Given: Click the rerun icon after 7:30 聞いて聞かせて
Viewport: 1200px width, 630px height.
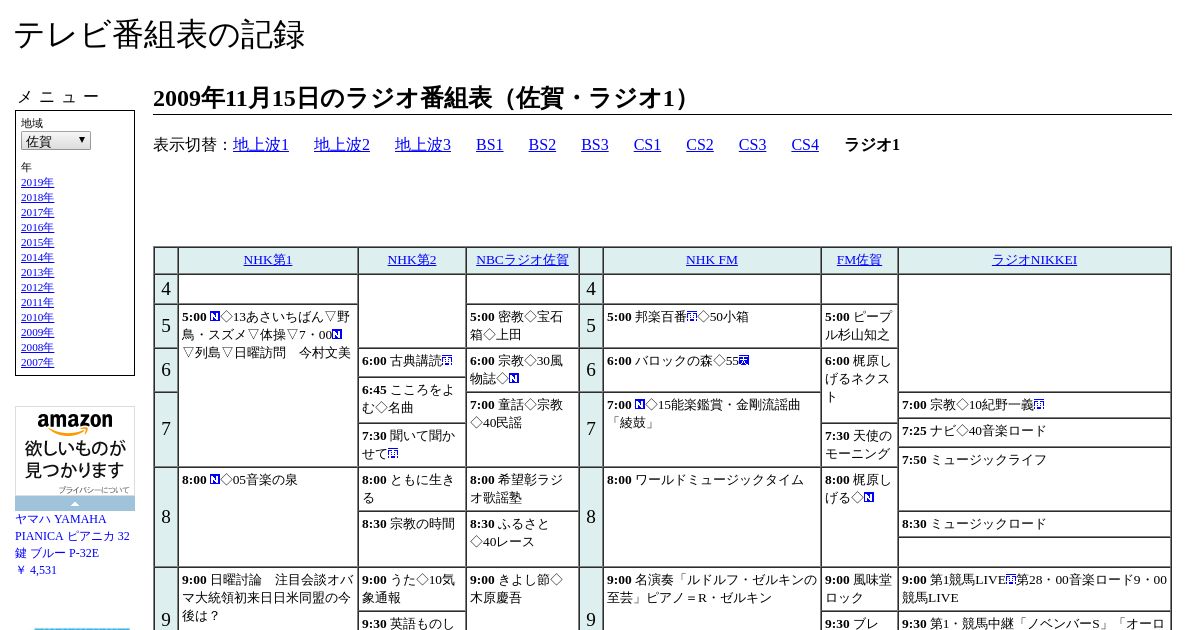Looking at the screenshot, I should point(393,453).
